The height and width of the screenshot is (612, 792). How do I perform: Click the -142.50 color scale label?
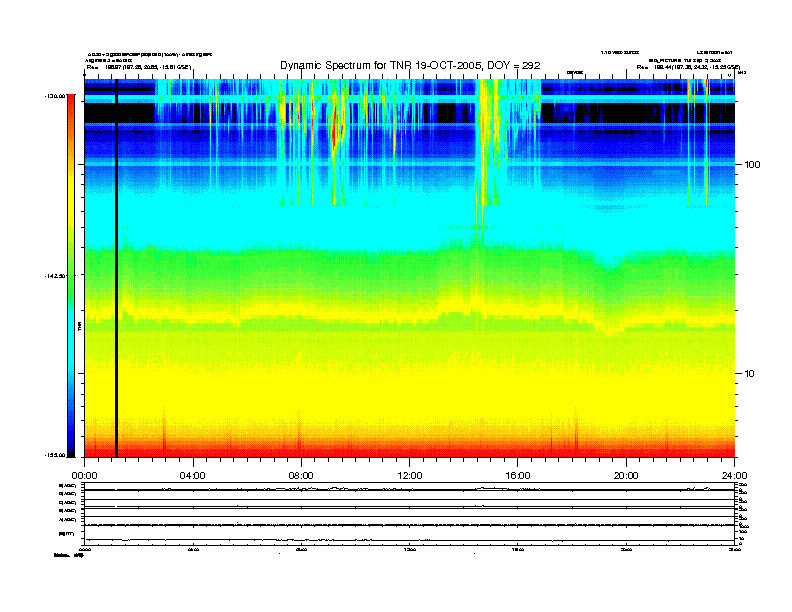click(x=55, y=276)
